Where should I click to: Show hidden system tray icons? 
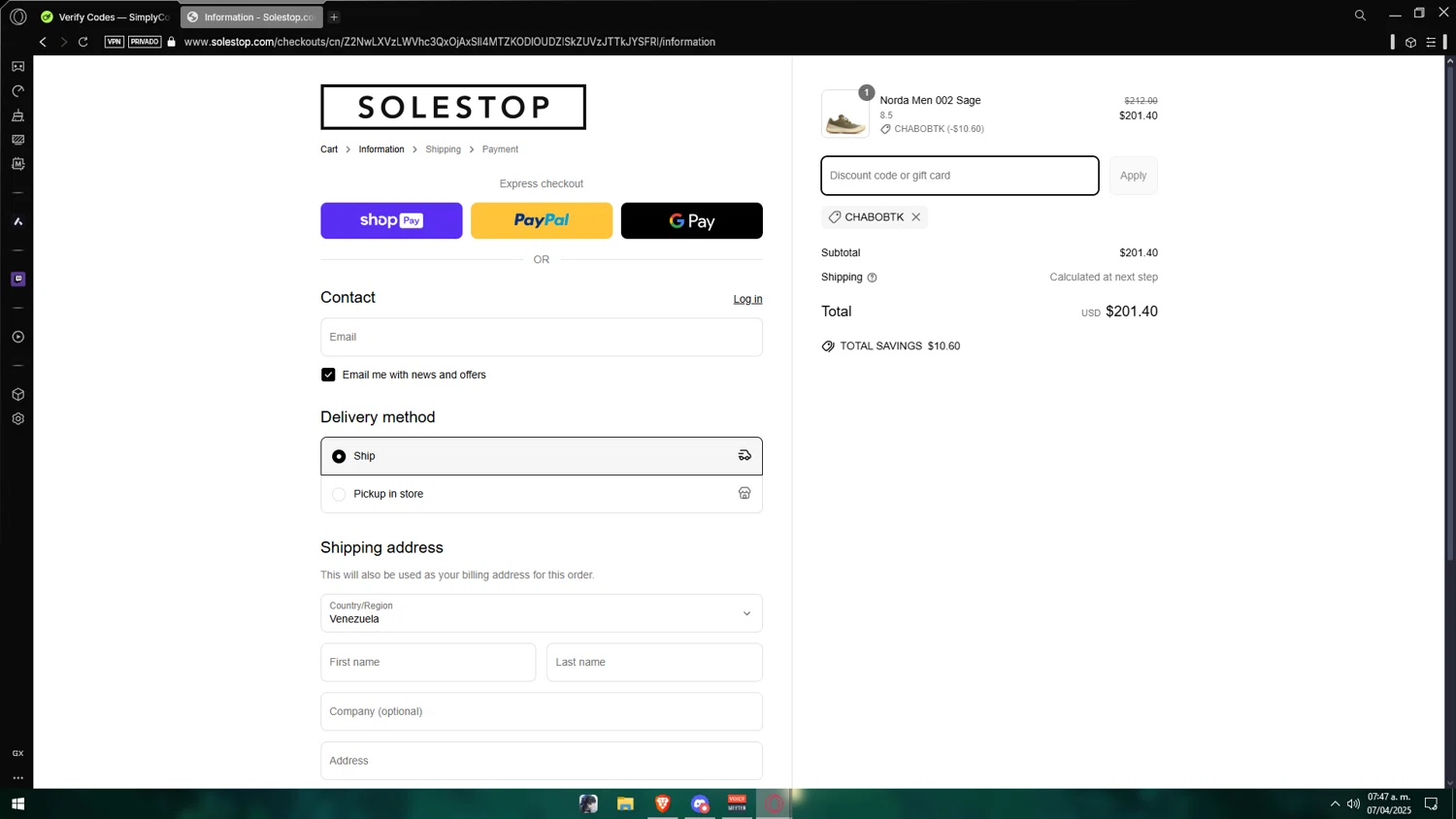(1335, 803)
